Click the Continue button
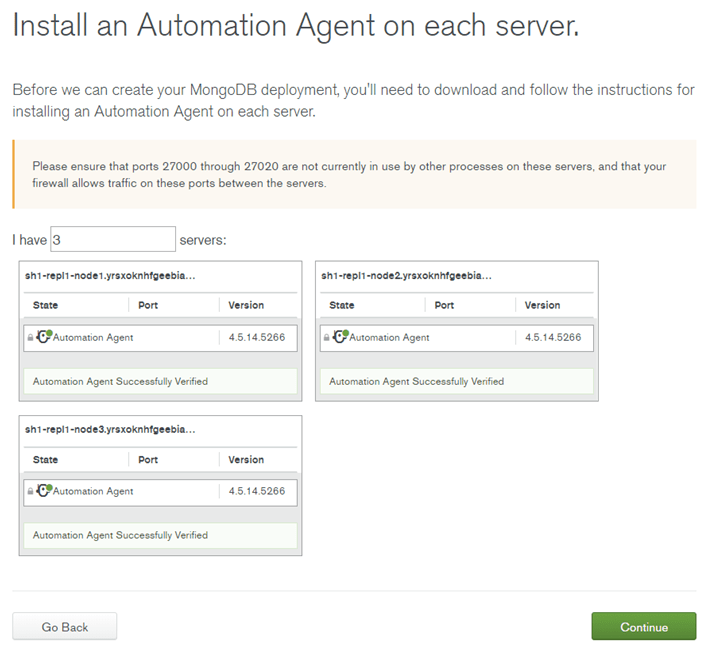Screen dimensions: 703x650 click(644, 626)
